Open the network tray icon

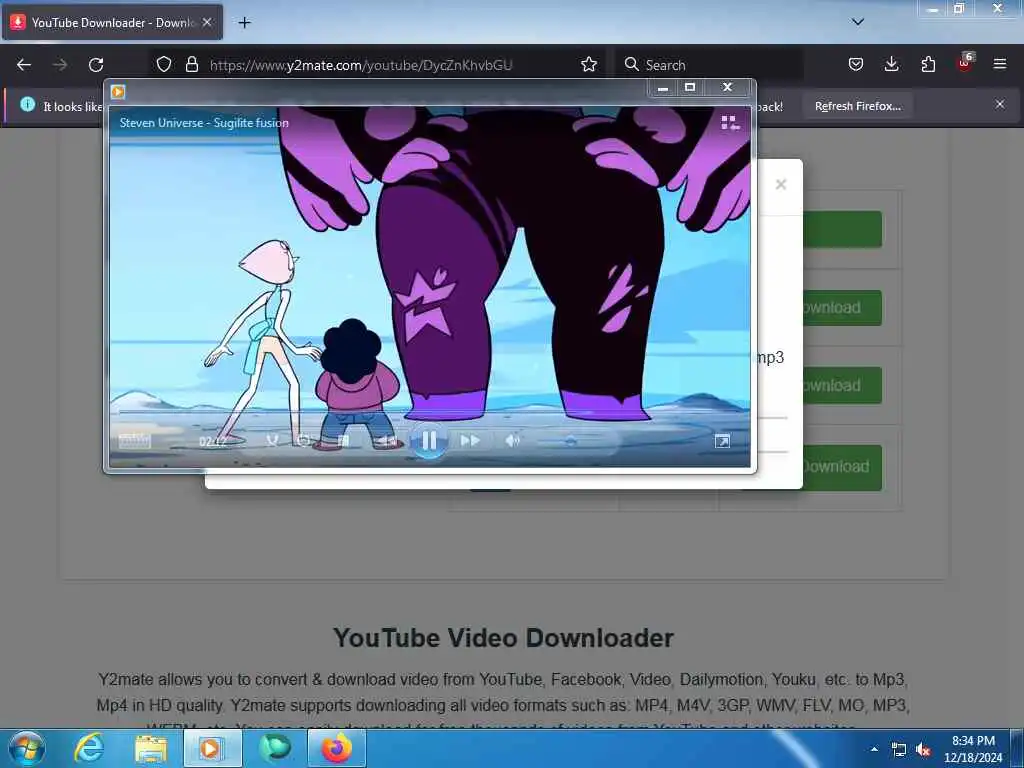899,750
